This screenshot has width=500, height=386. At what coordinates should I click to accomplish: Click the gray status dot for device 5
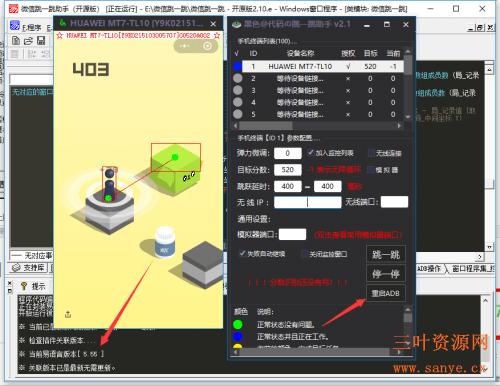[237, 114]
